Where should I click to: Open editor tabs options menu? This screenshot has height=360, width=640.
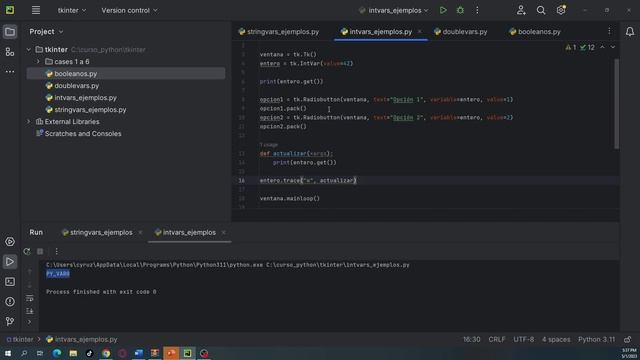pyautogui.click(x=609, y=31)
